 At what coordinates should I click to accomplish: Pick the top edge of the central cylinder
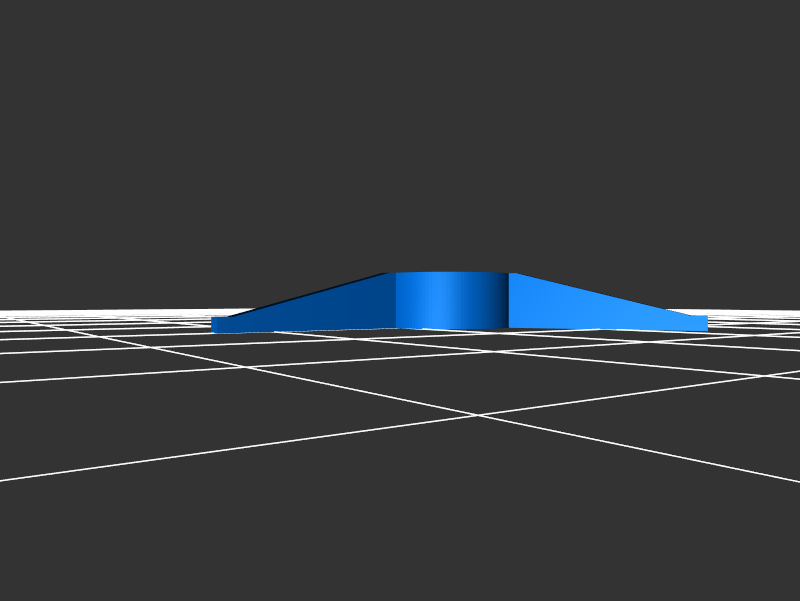coord(452,273)
